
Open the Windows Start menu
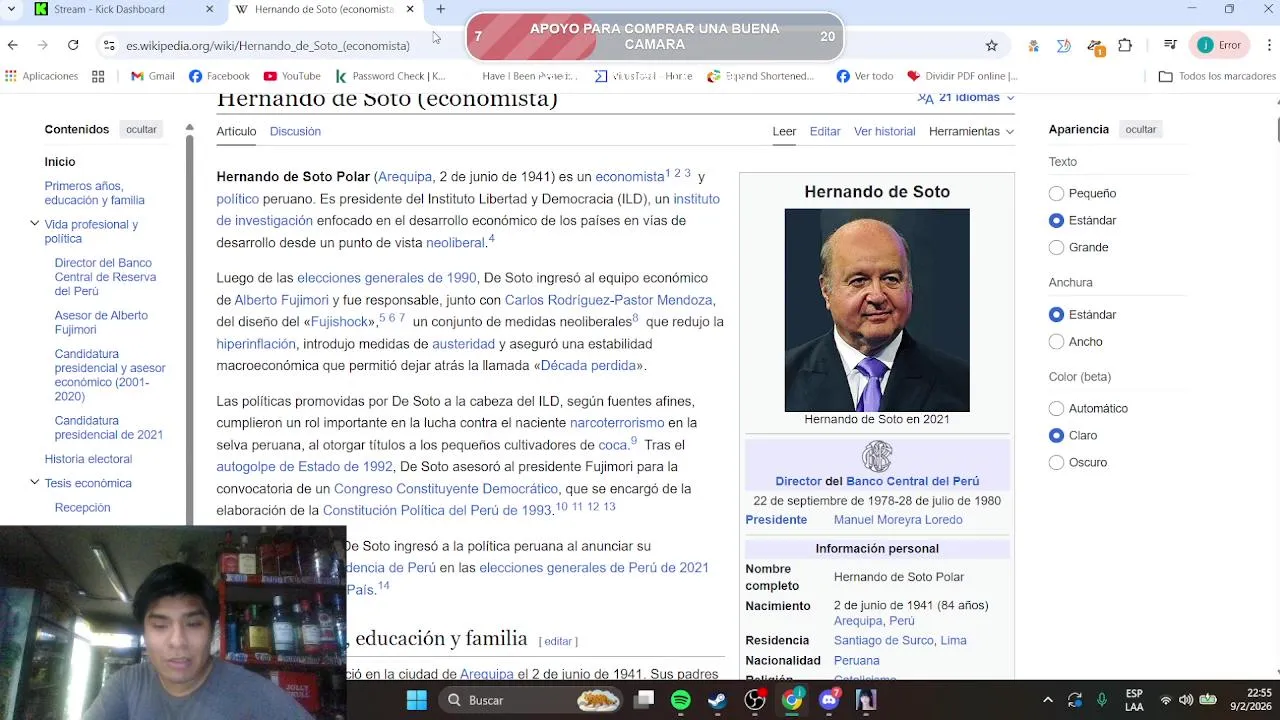pos(417,700)
